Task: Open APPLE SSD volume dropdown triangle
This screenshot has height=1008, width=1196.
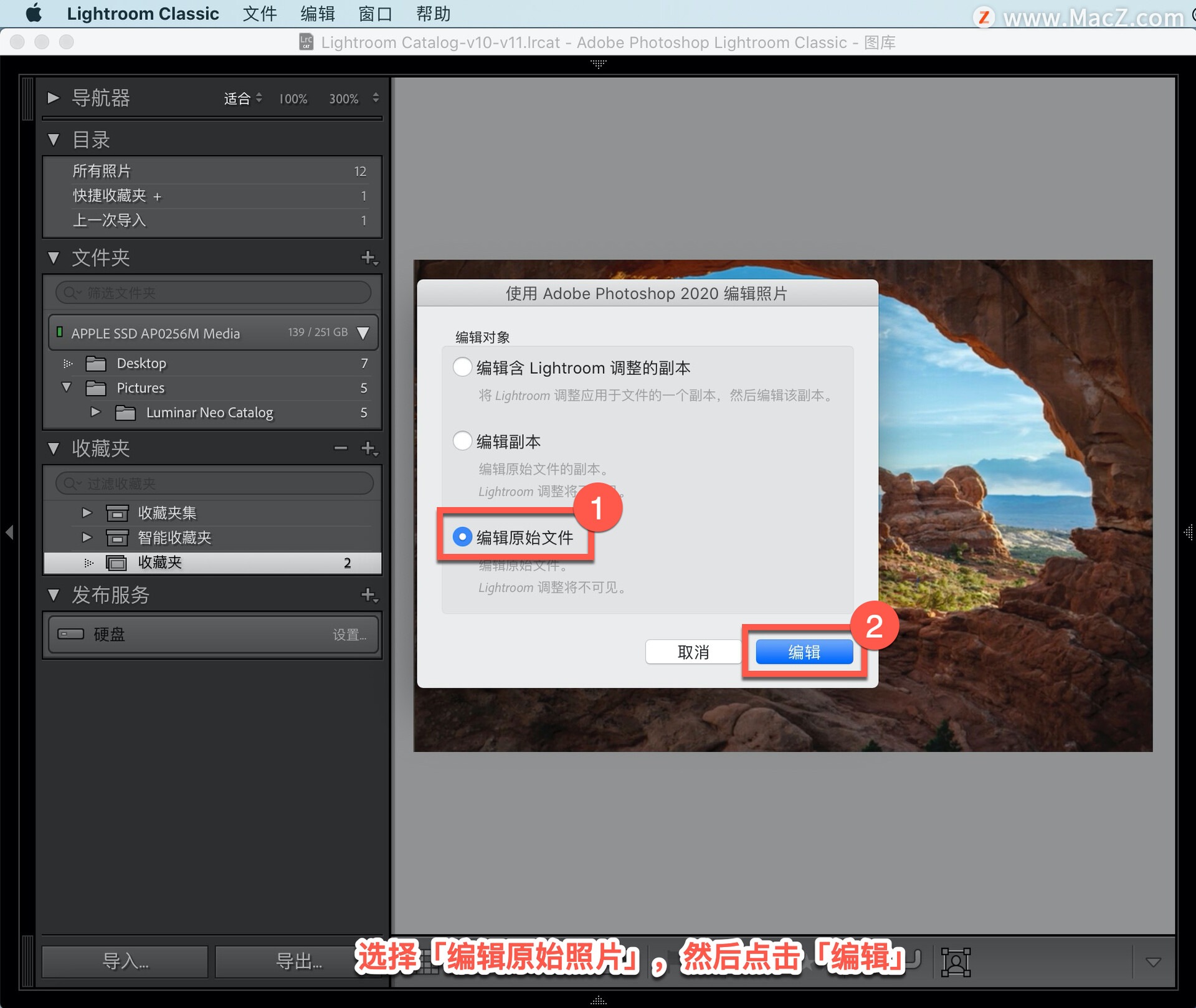Action: pos(363,333)
